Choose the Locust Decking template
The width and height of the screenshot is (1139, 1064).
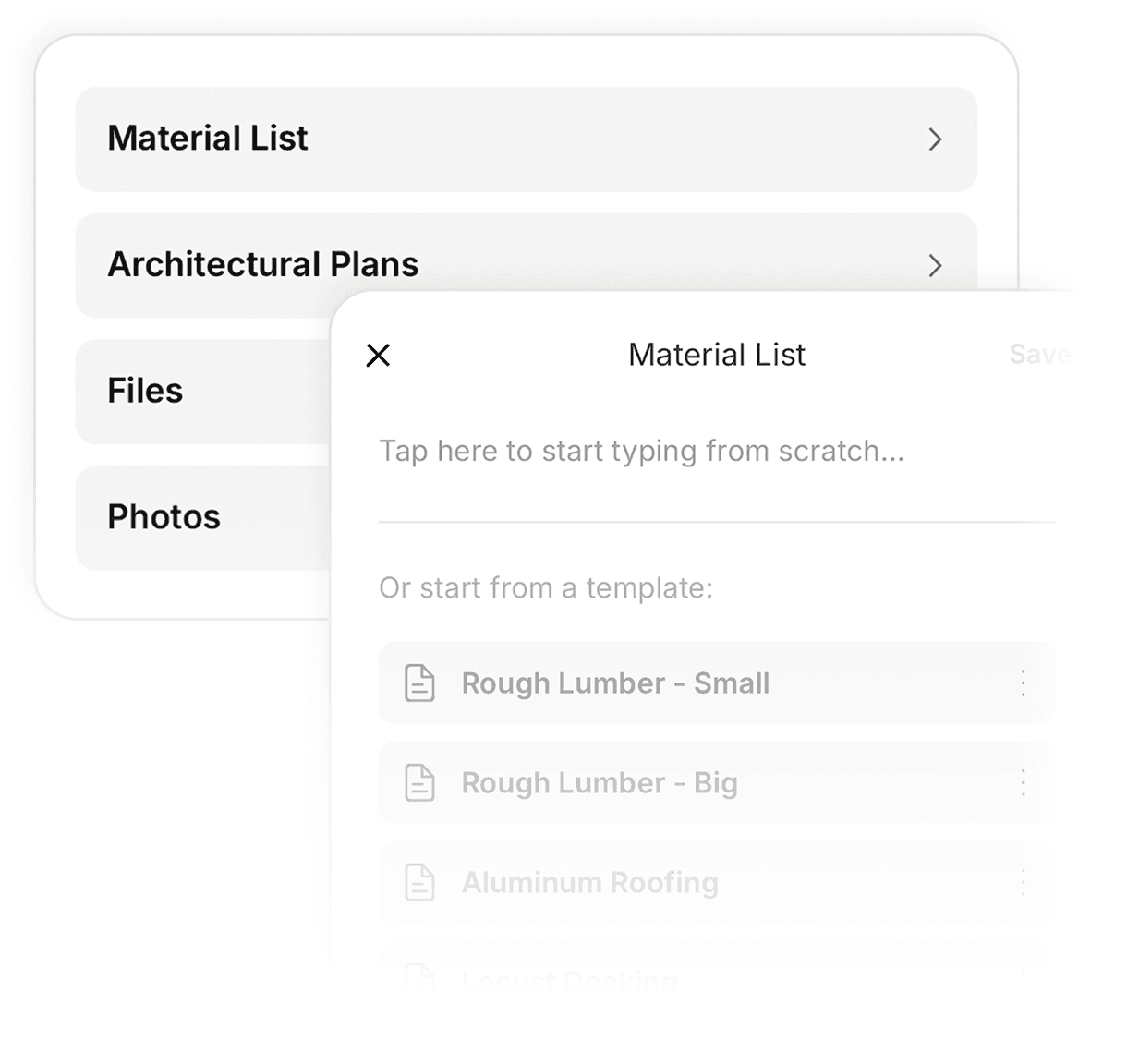[570, 979]
